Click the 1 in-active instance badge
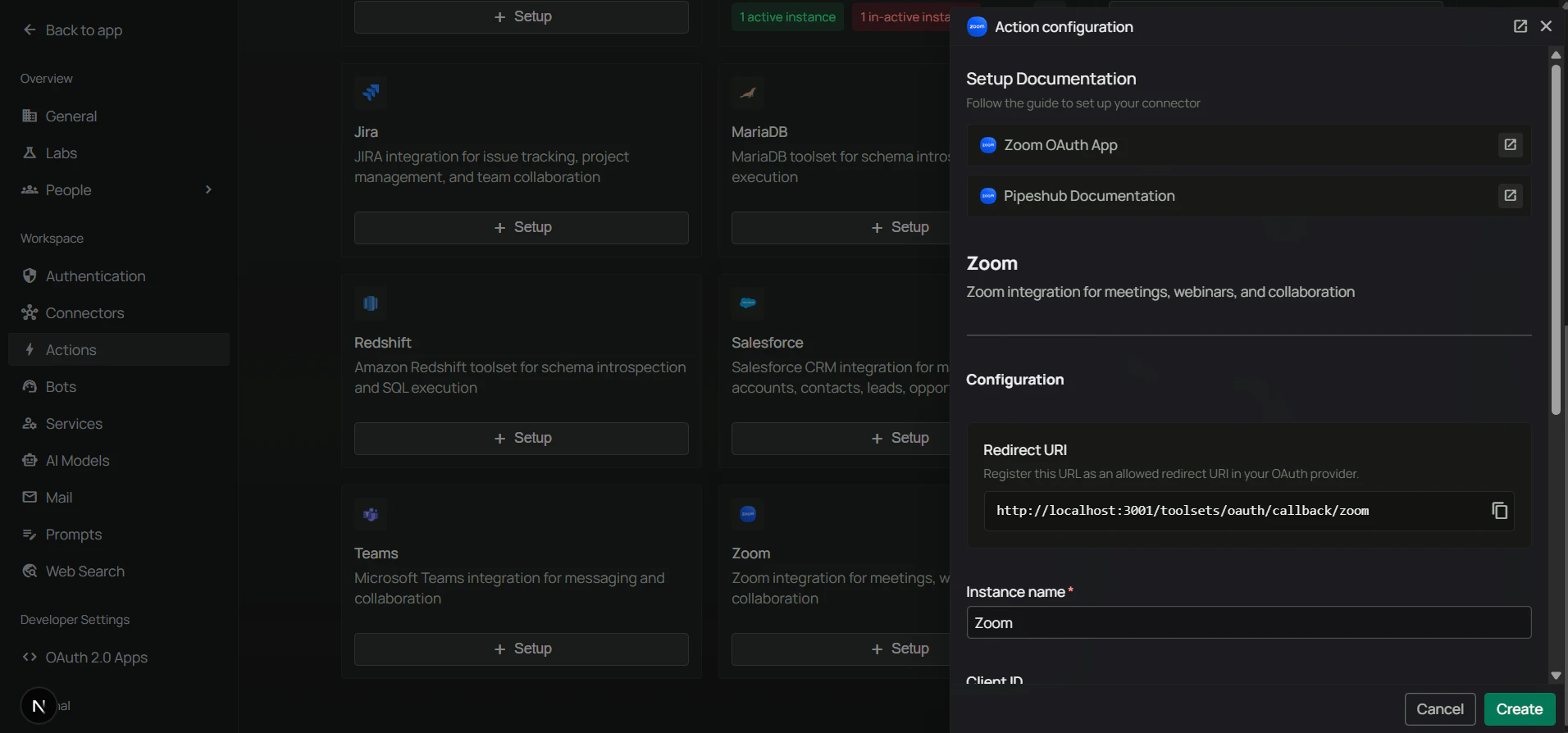The height and width of the screenshot is (733, 1568). point(901,17)
